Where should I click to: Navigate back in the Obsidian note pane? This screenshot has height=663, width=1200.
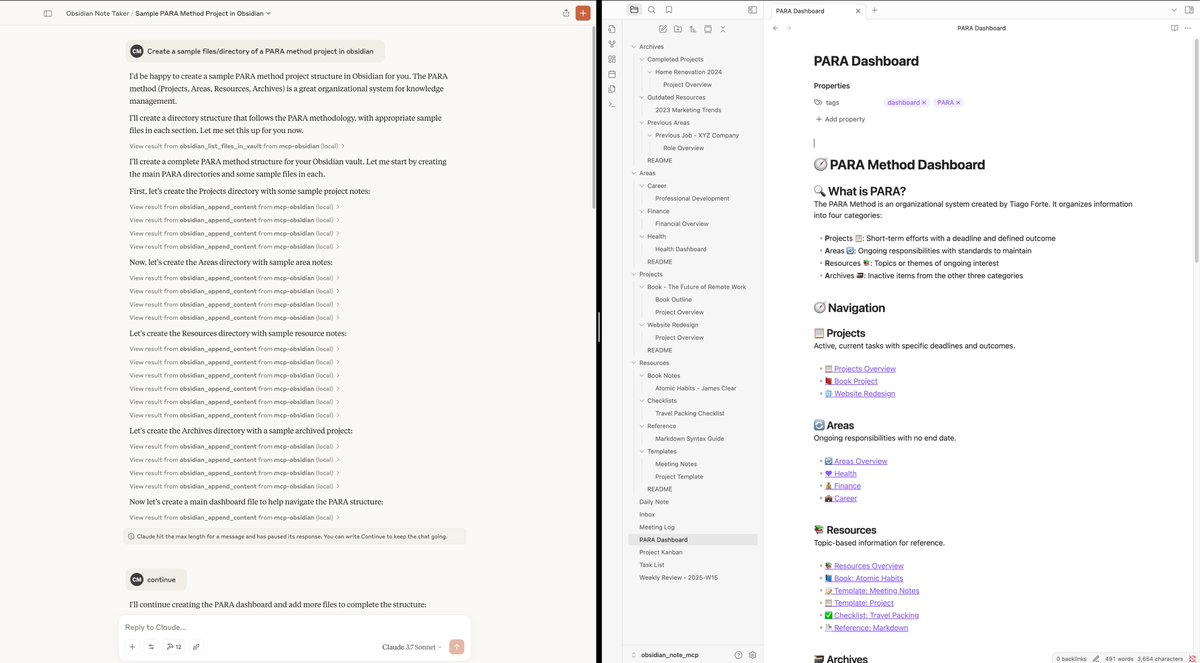click(776, 28)
